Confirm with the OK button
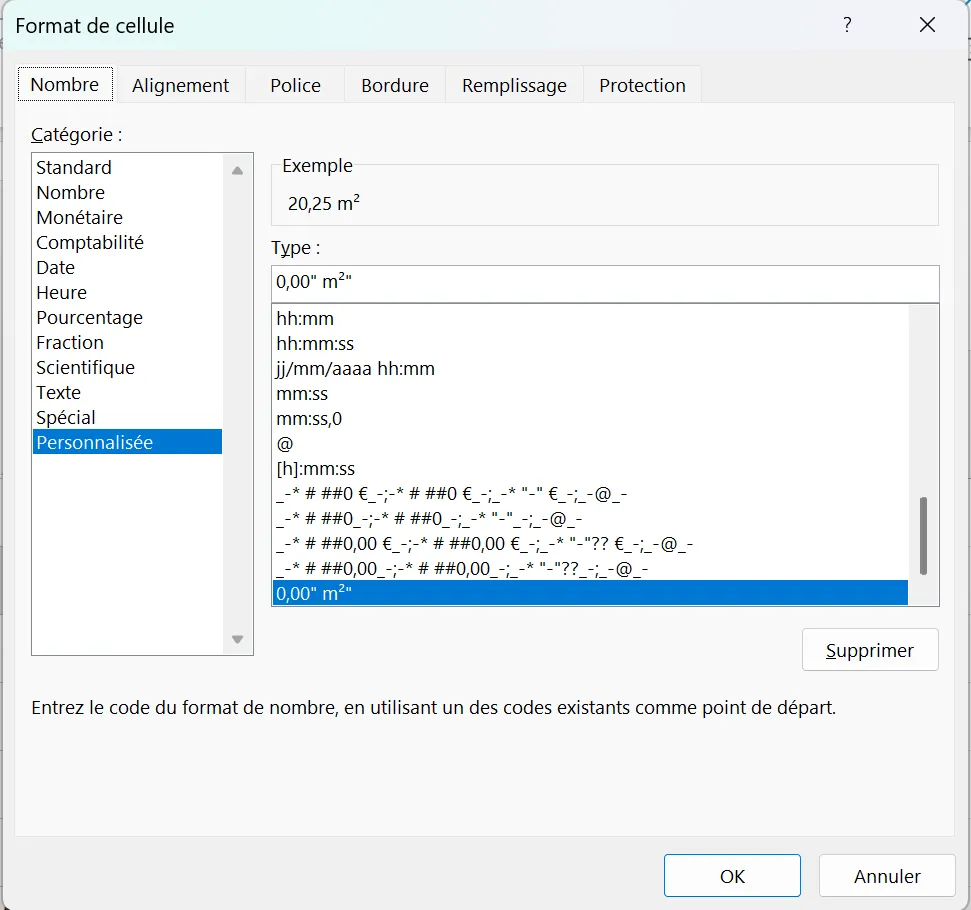This screenshot has width=971, height=910. 732,875
